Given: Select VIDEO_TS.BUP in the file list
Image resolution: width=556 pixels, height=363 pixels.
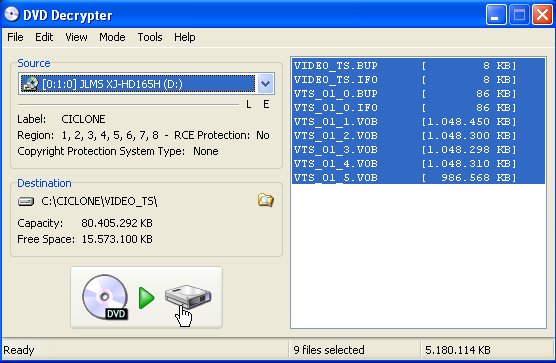Looking at the screenshot, I should click(x=418, y=66).
